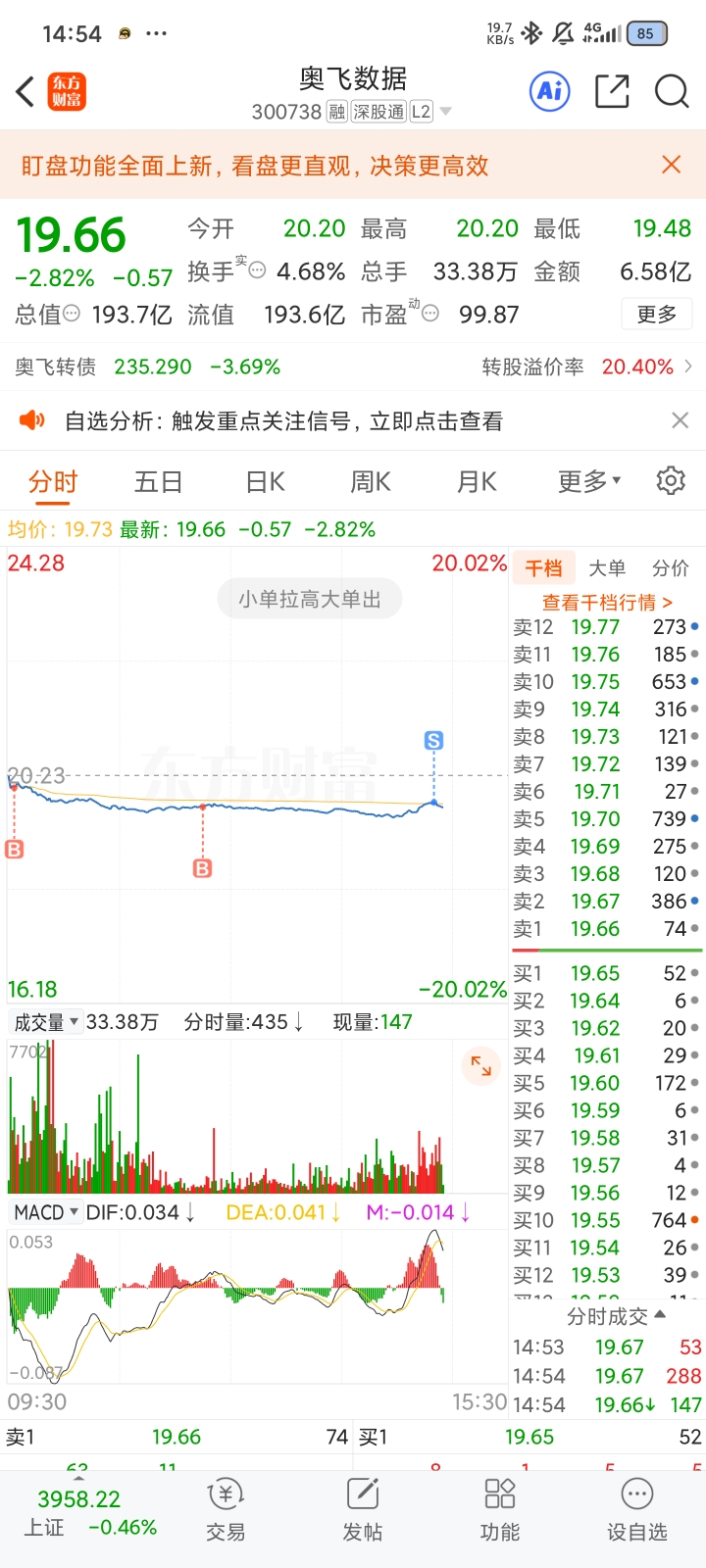Dismiss the 自选分析 notification
Viewport: 706px width, 1568px height.
[680, 420]
